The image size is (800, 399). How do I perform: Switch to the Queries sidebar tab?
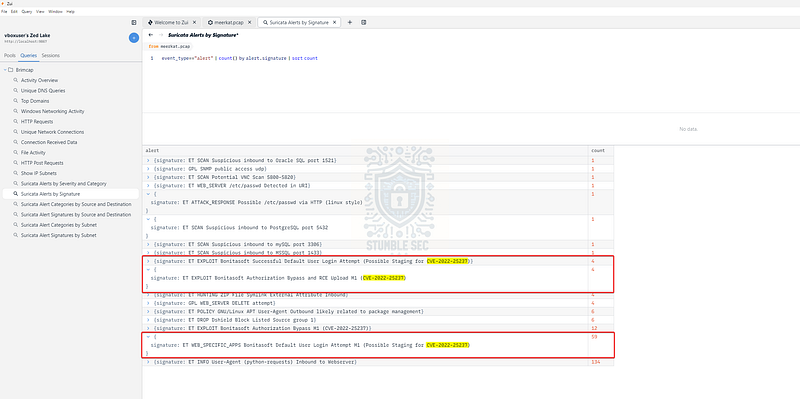click(29, 55)
